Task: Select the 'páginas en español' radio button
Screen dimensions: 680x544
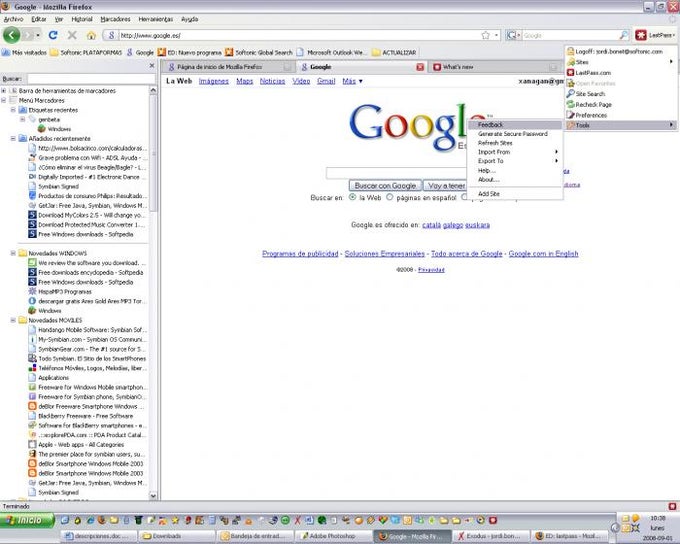Action: [x=389, y=197]
